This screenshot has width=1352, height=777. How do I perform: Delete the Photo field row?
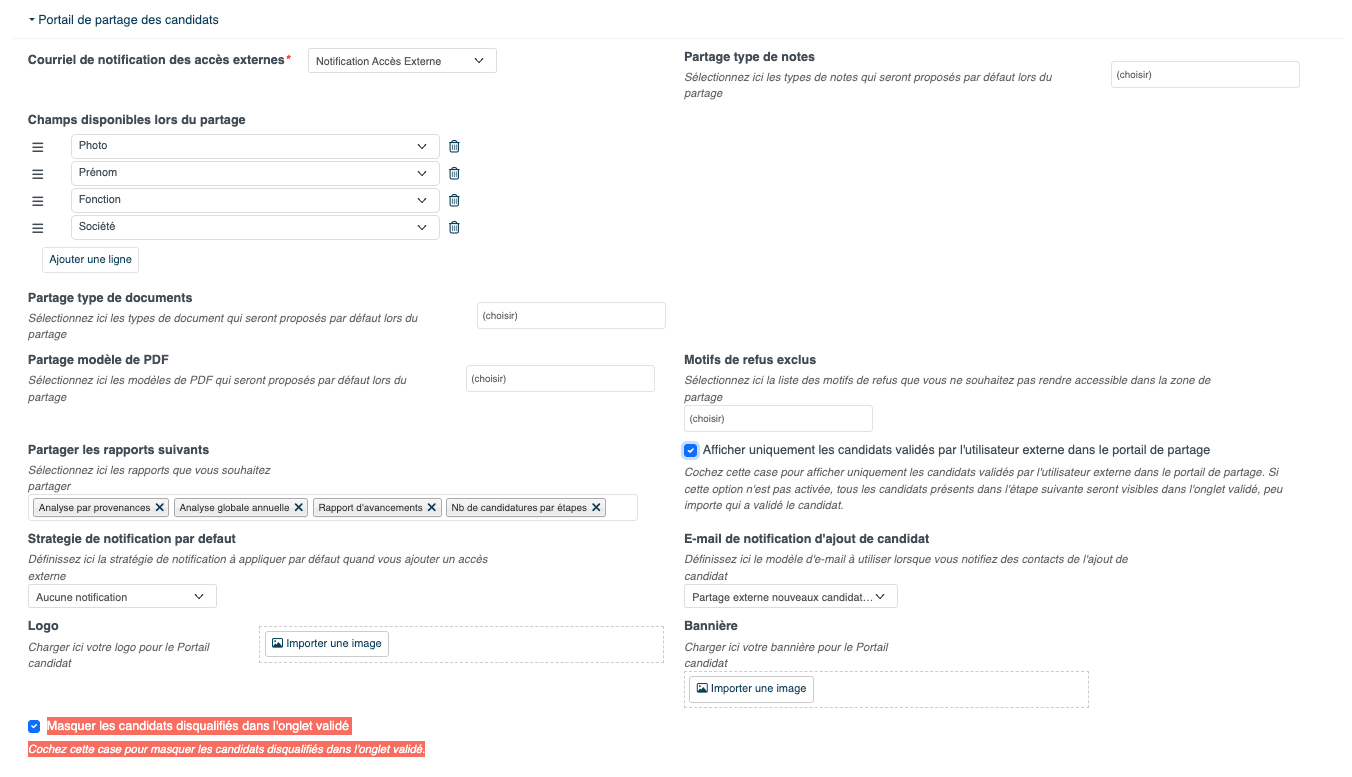(454, 146)
